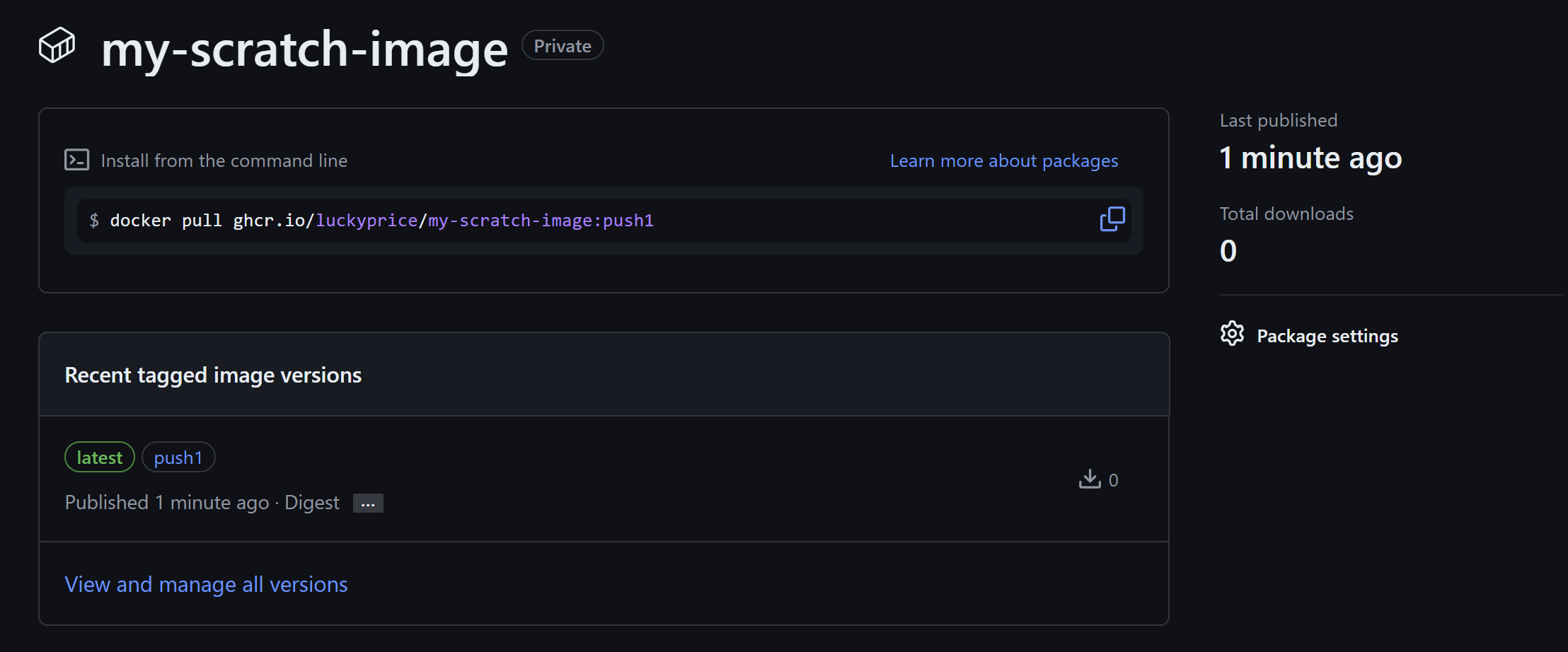Screen dimensions: 1568x652
Task: Copy the docker pull command
Action: 1112,219
